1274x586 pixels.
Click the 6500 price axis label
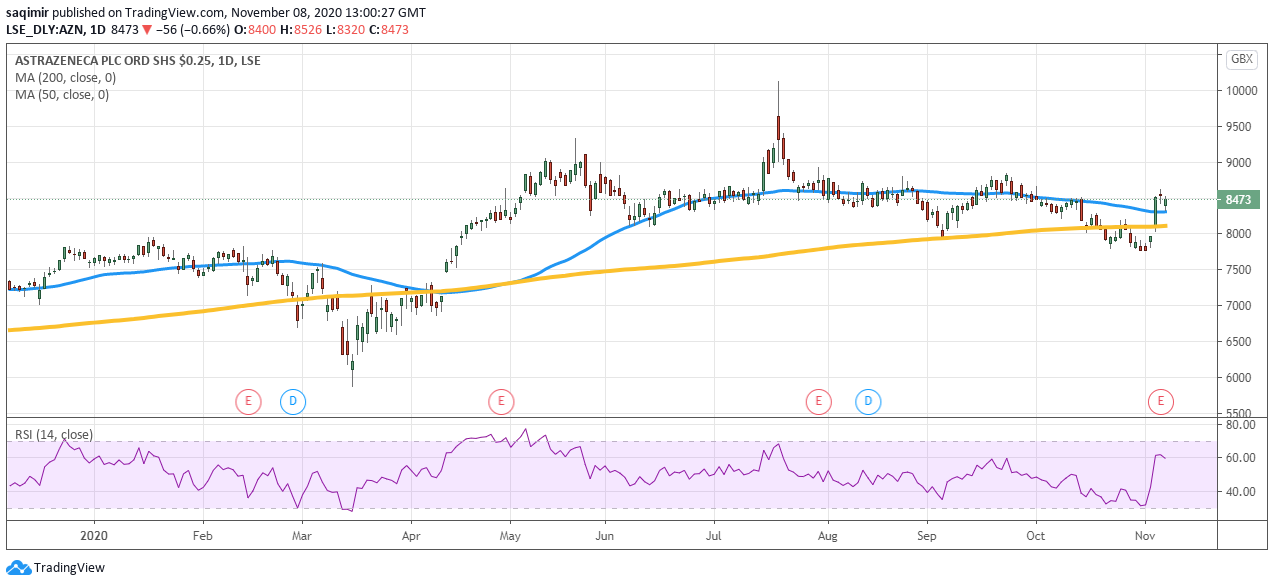click(x=1240, y=342)
